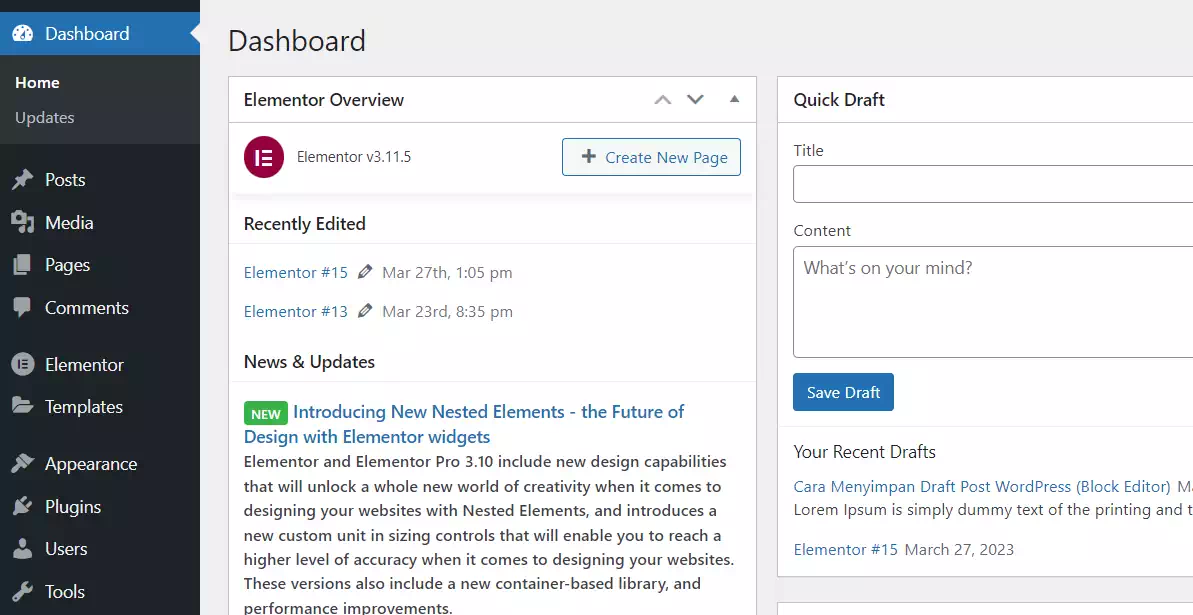Viewport: 1193px width, 615px height.
Task: Focus the Quick Draft Title field
Action: coord(993,183)
